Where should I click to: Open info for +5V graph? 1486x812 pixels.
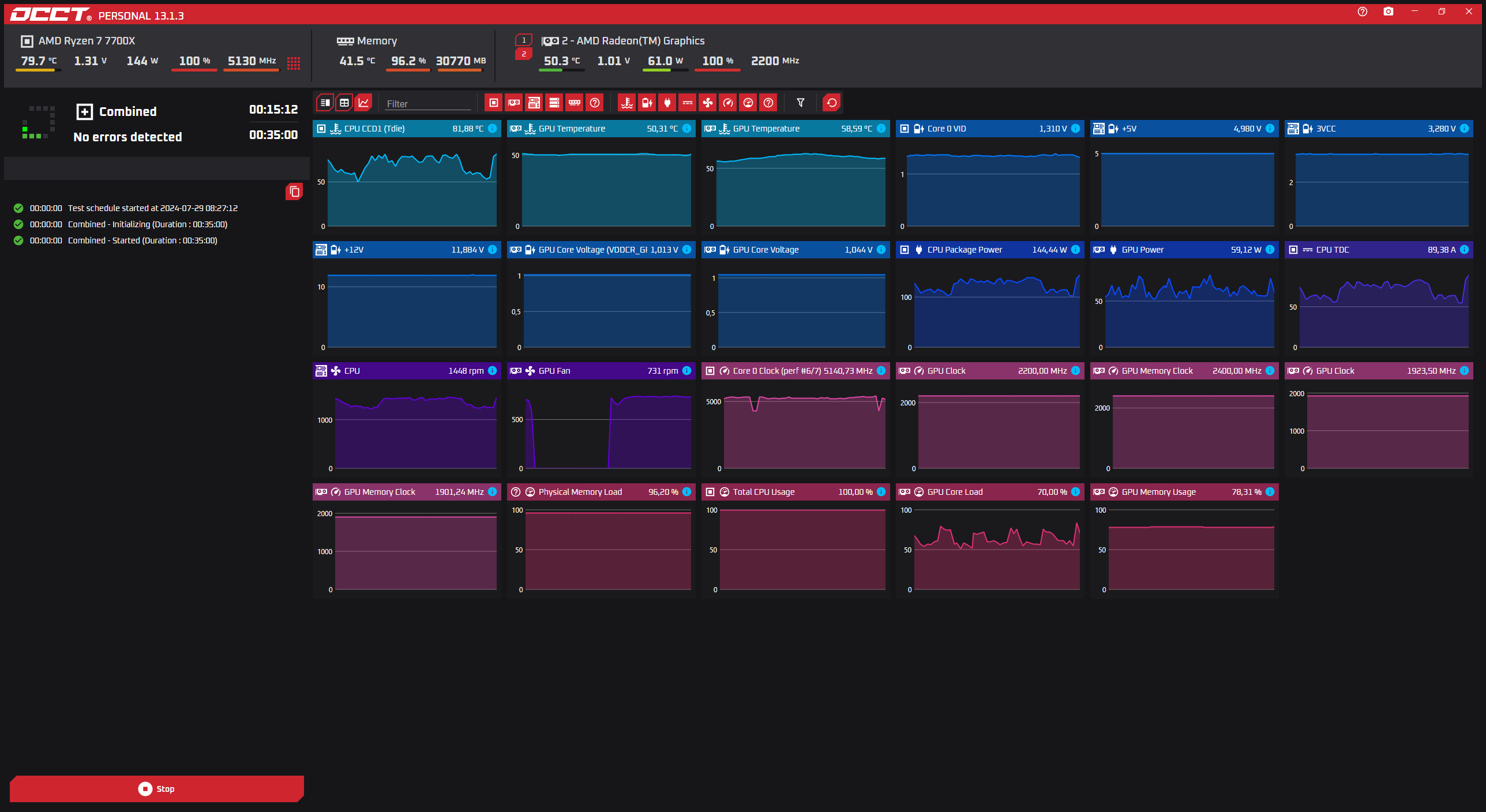pyautogui.click(x=1270, y=129)
